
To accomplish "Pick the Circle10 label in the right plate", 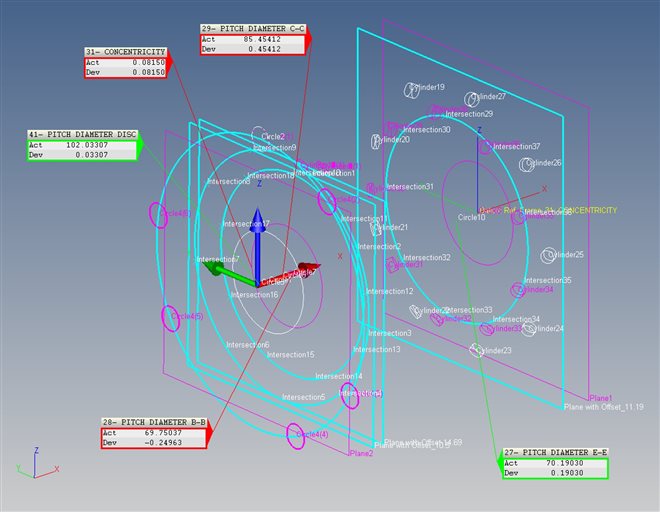I will [471, 217].
